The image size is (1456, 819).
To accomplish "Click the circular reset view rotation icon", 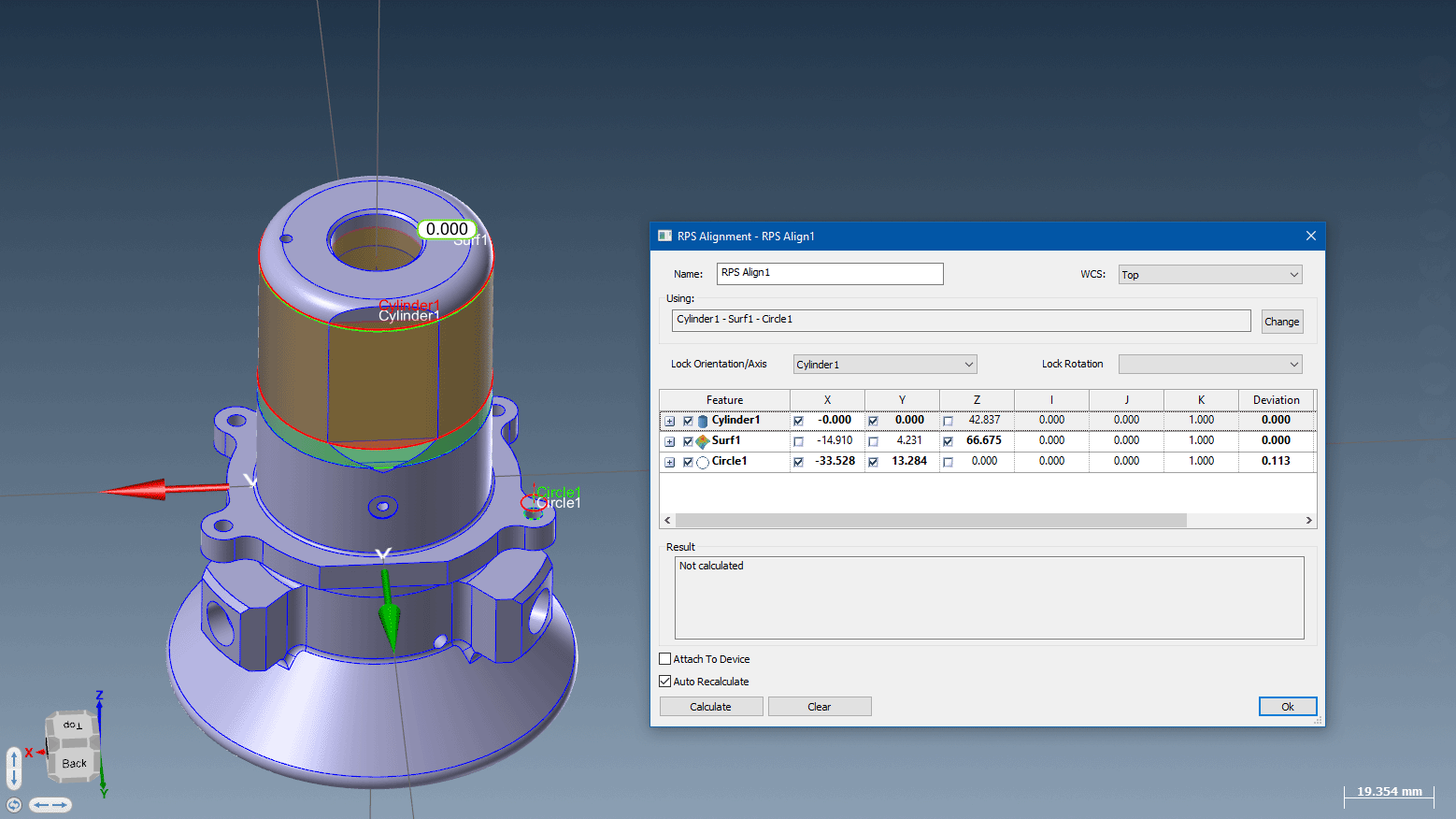I will [x=14, y=805].
